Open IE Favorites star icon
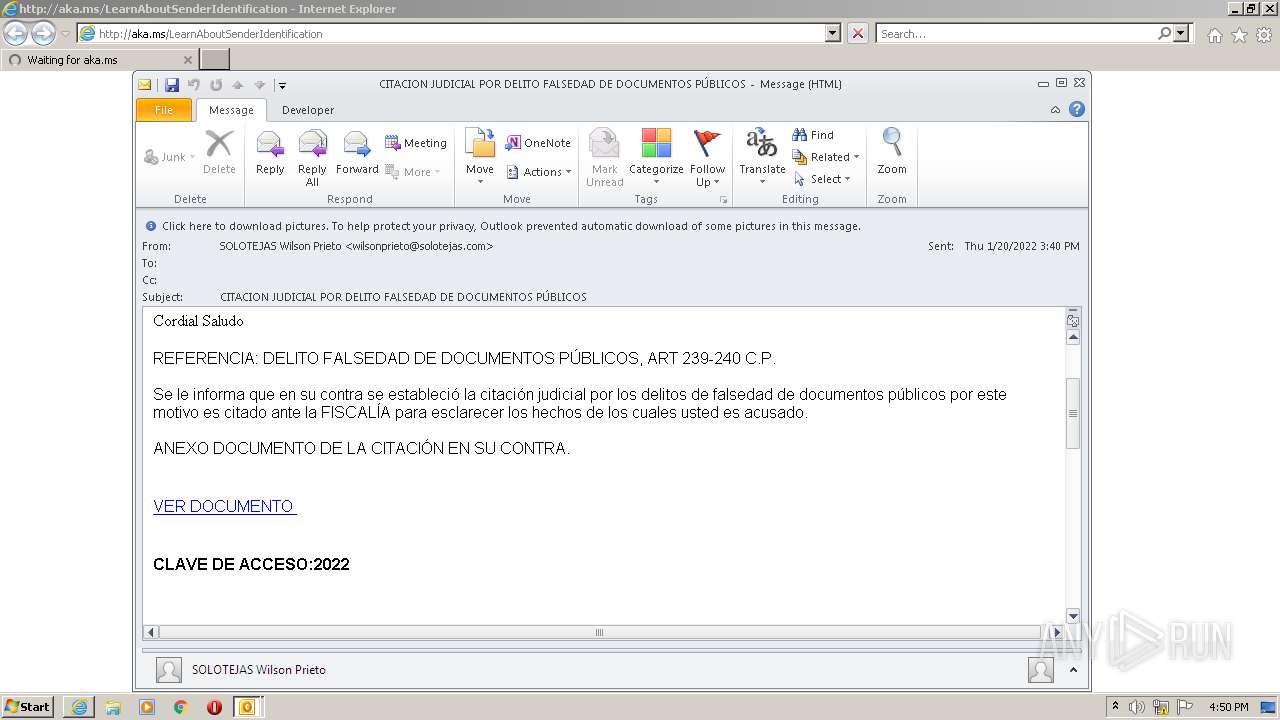Image resolution: width=1280 pixels, height=720 pixels. [1239, 35]
